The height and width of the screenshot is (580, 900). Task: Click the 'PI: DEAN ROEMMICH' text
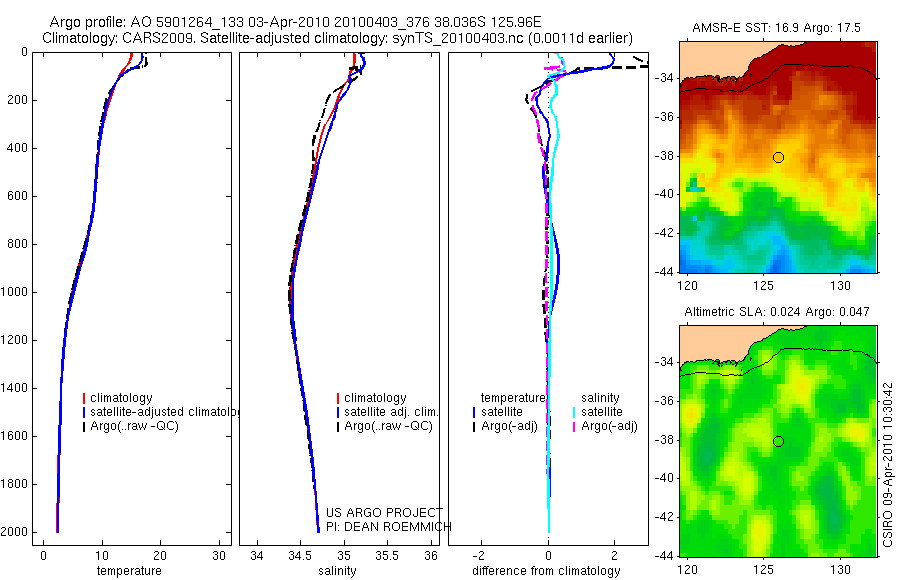point(389,527)
